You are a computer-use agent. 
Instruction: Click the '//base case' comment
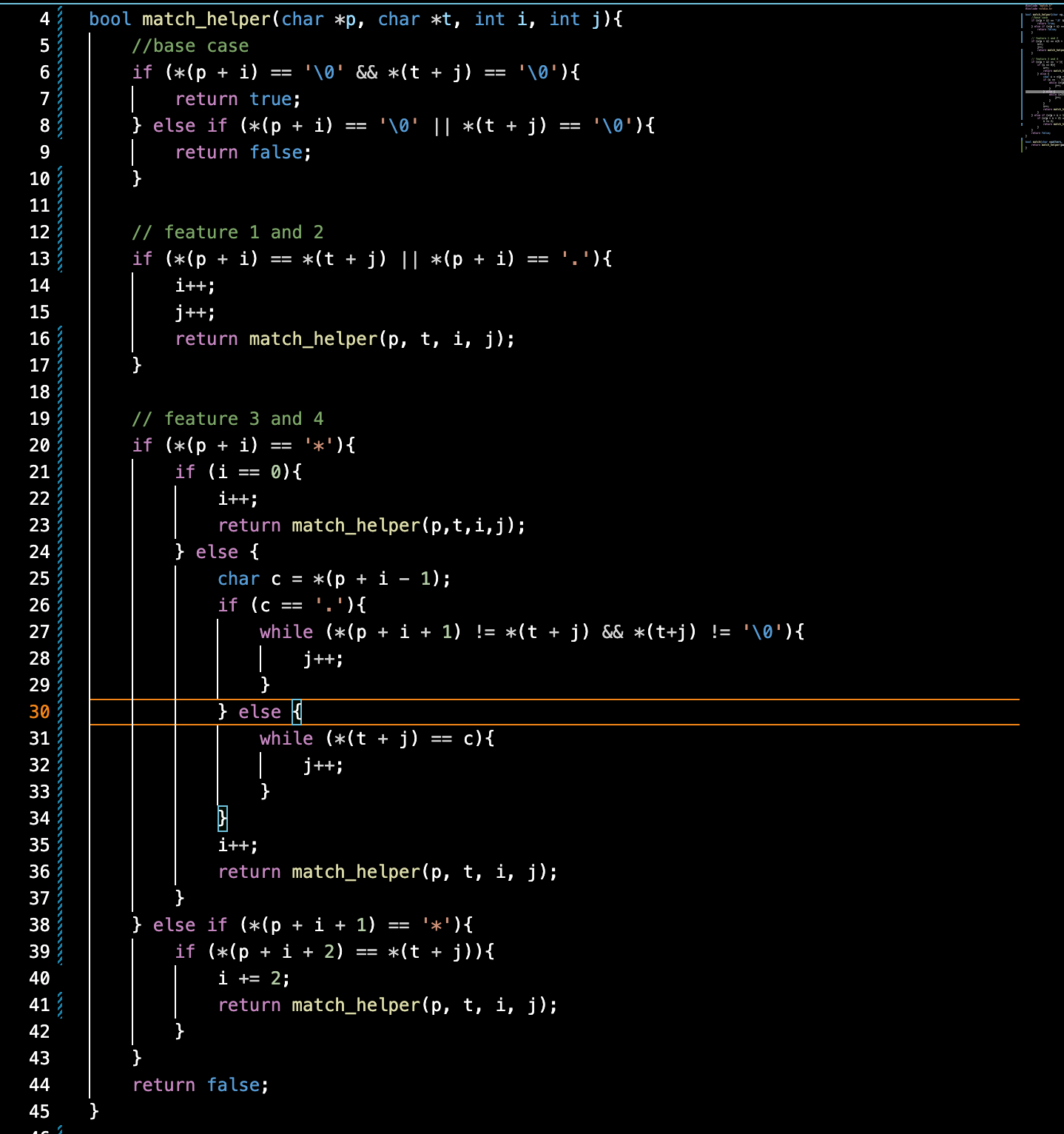point(190,46)
